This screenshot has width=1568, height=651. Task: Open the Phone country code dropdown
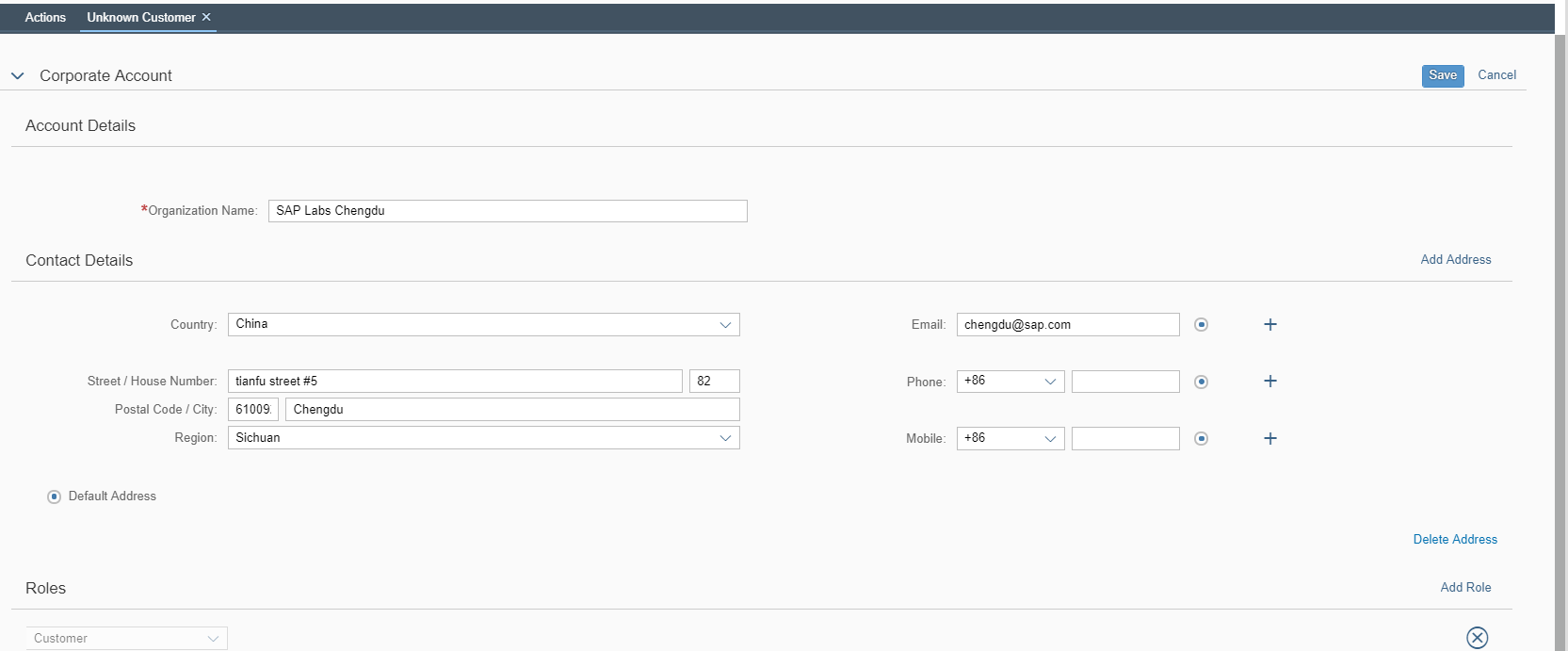pyautogui.click(x=1010, y=381)
